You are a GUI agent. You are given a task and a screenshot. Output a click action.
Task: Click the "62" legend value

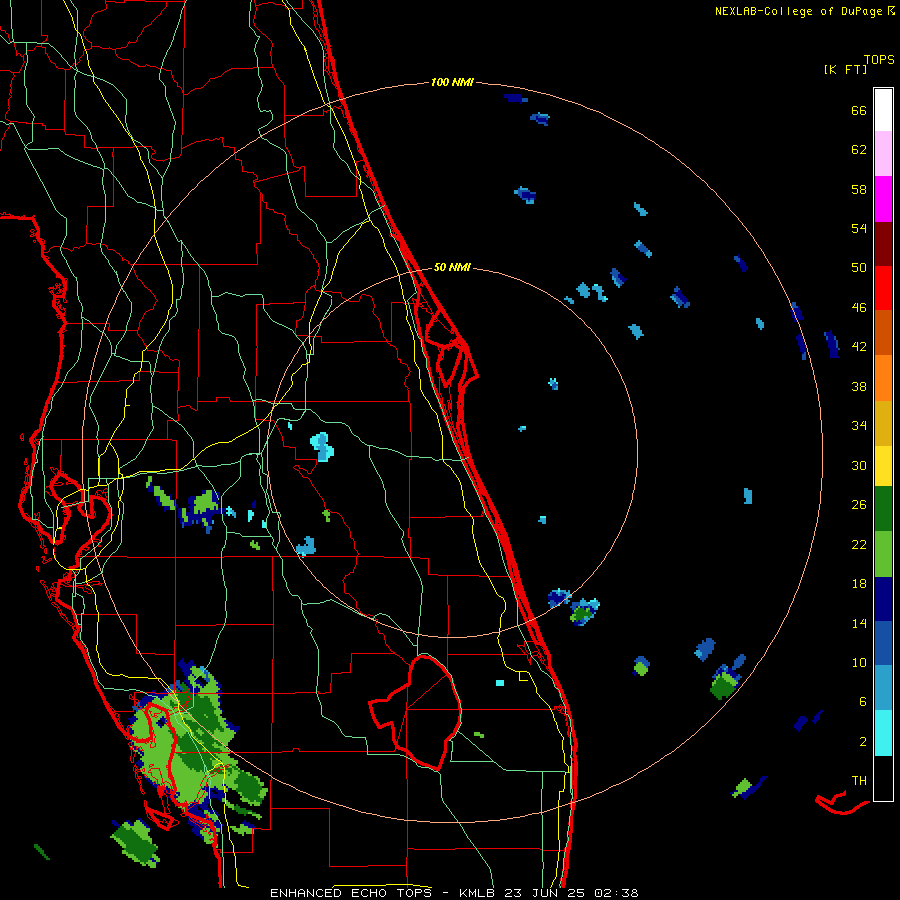coord(859,150)
